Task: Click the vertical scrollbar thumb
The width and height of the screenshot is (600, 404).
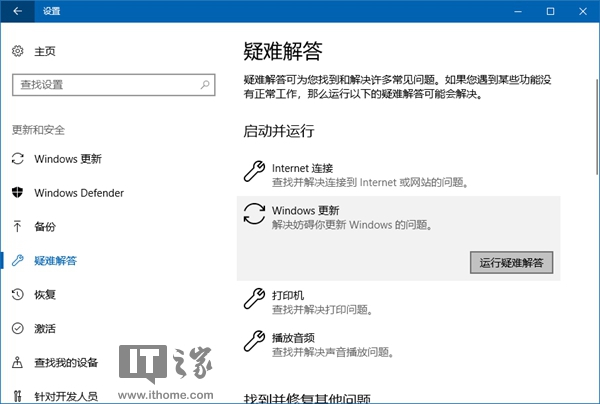Action: 597,126
